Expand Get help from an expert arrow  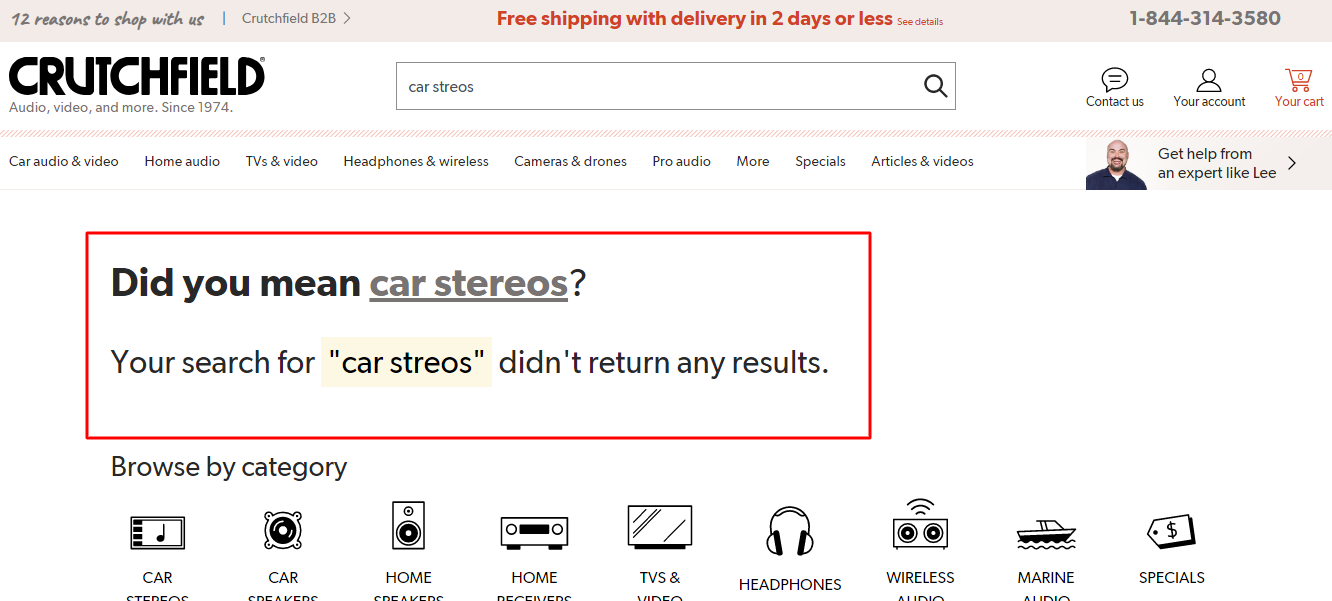[x=1292, y=163]
